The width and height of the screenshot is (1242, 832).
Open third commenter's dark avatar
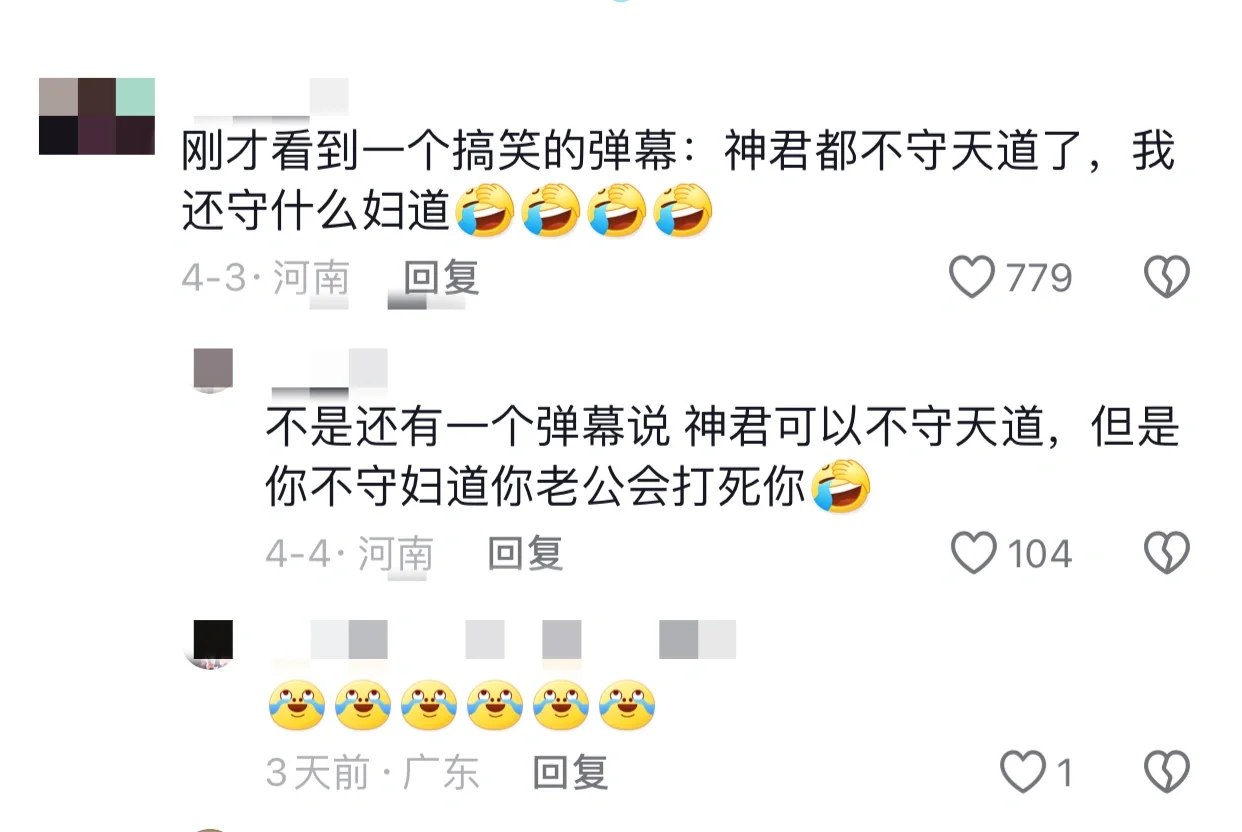(212, 643)
